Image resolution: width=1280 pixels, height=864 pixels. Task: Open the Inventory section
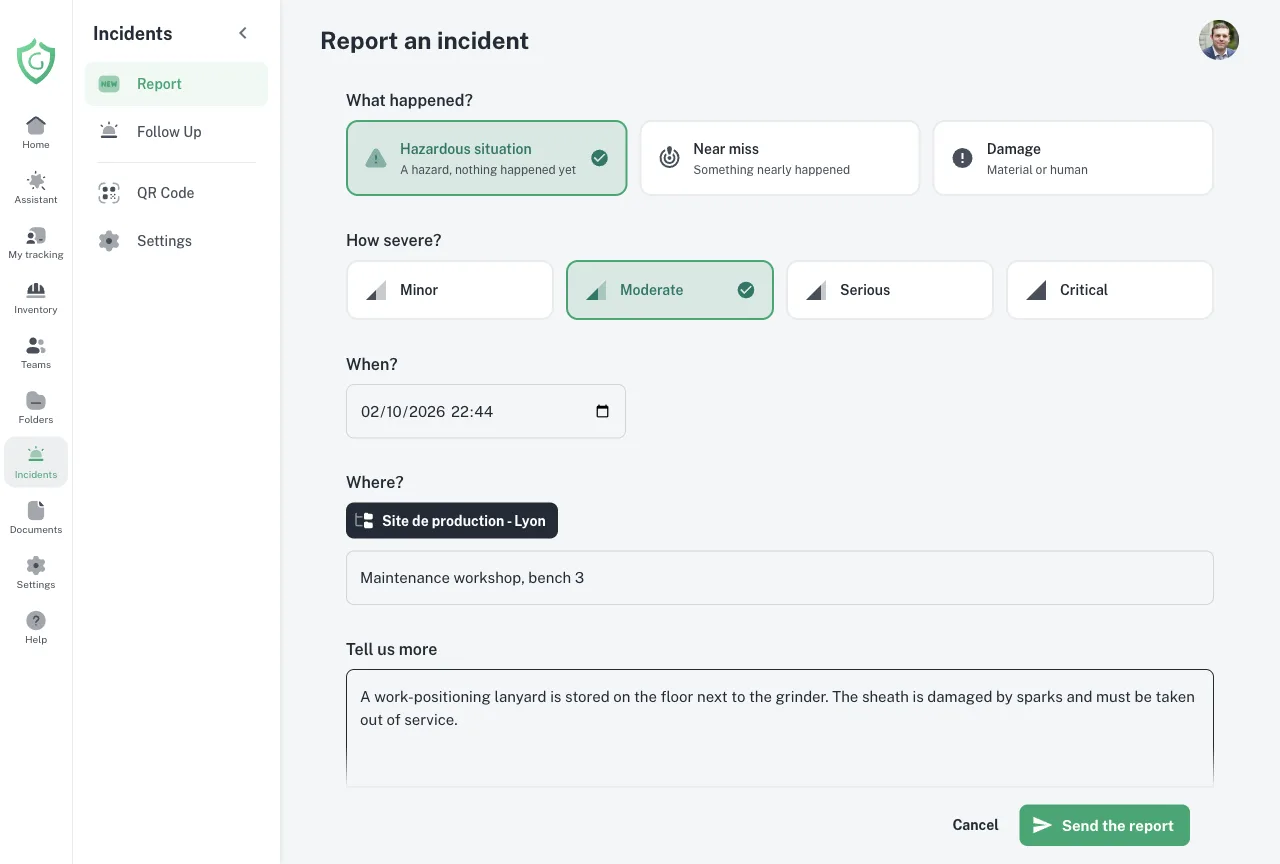pos(36,297)
